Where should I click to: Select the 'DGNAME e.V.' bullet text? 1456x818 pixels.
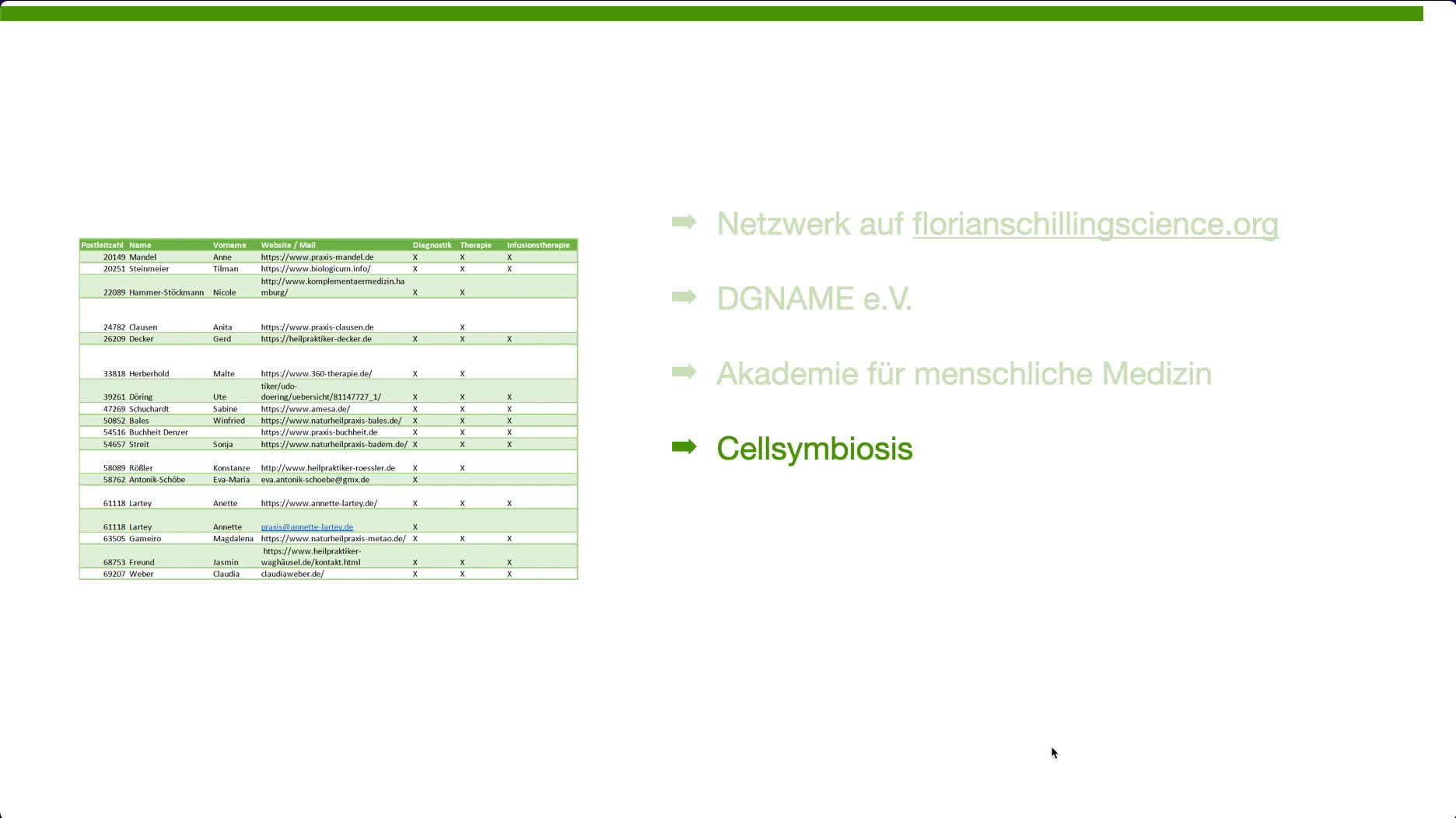tap(814, 299)
